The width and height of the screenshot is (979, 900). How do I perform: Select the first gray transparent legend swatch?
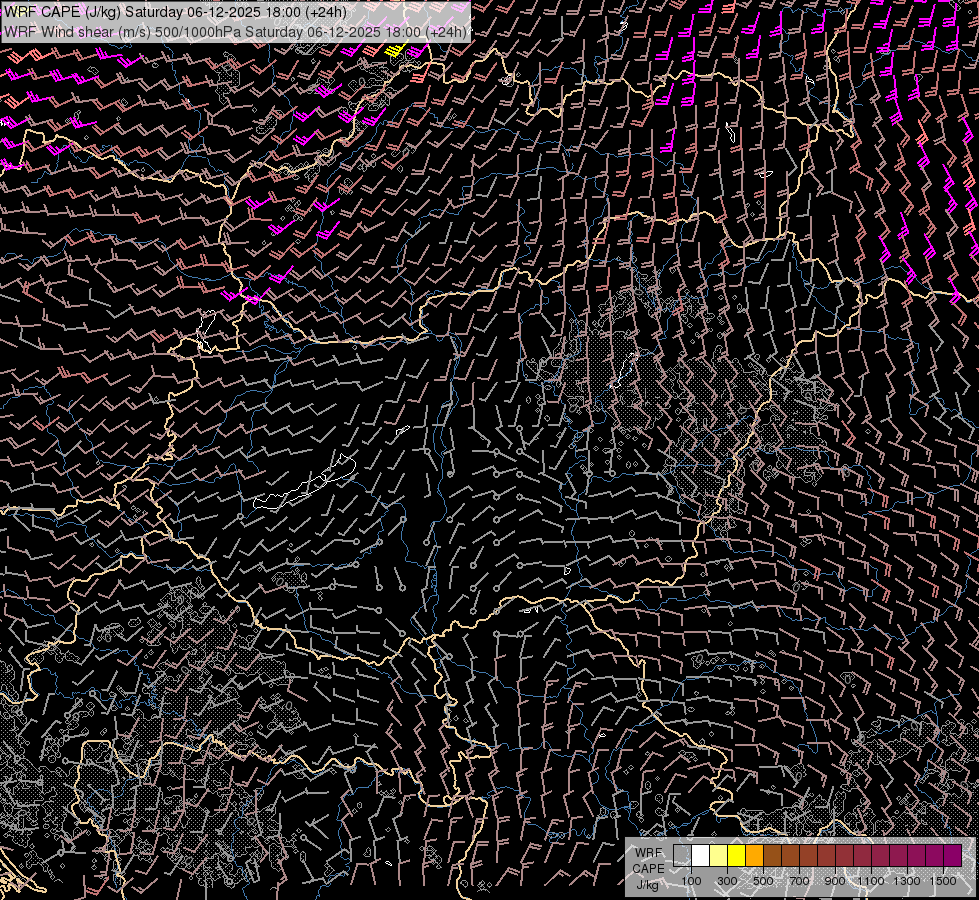[x=682, y=855]
